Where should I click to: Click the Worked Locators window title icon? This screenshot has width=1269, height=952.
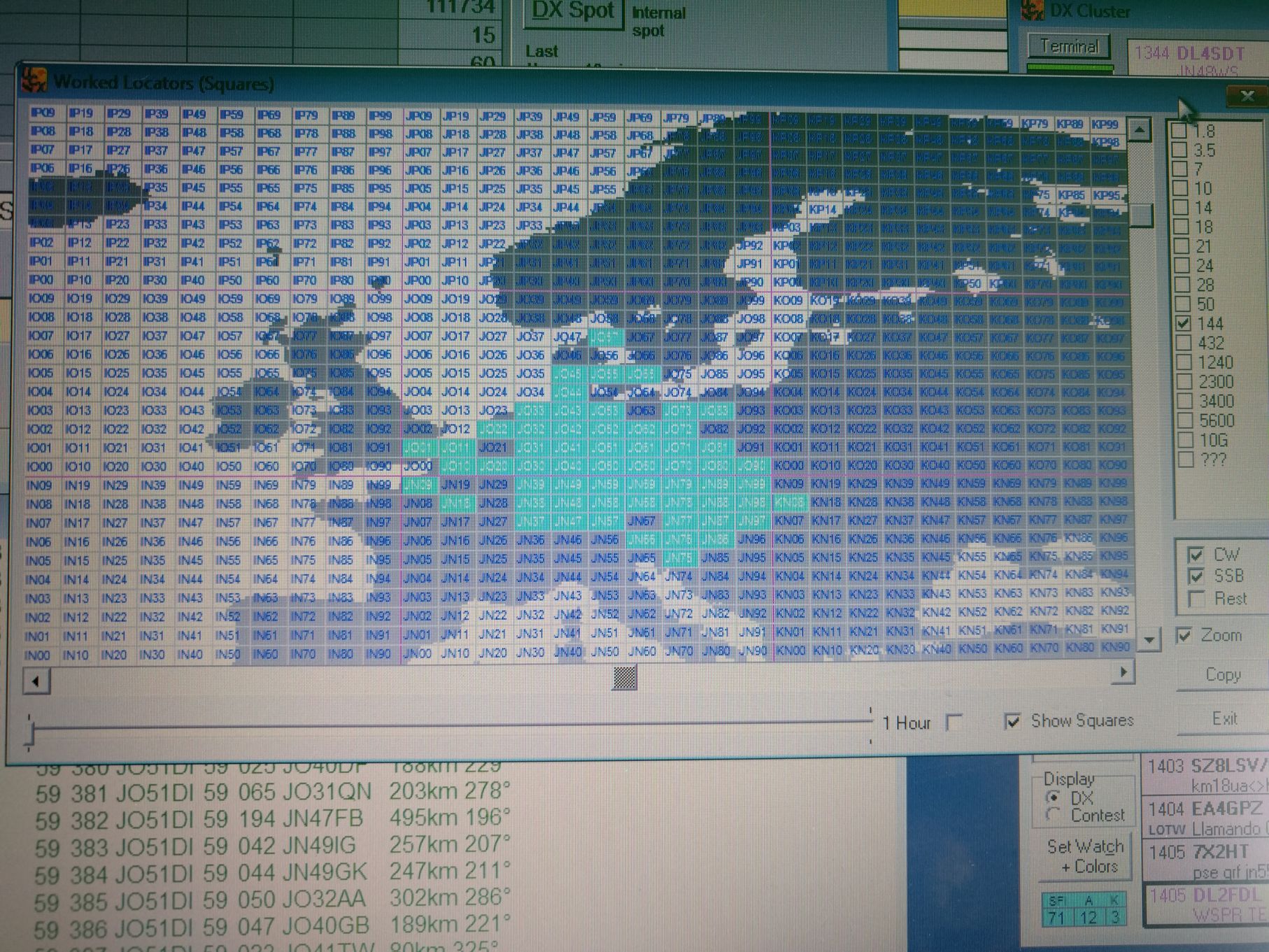pos(34,81)
